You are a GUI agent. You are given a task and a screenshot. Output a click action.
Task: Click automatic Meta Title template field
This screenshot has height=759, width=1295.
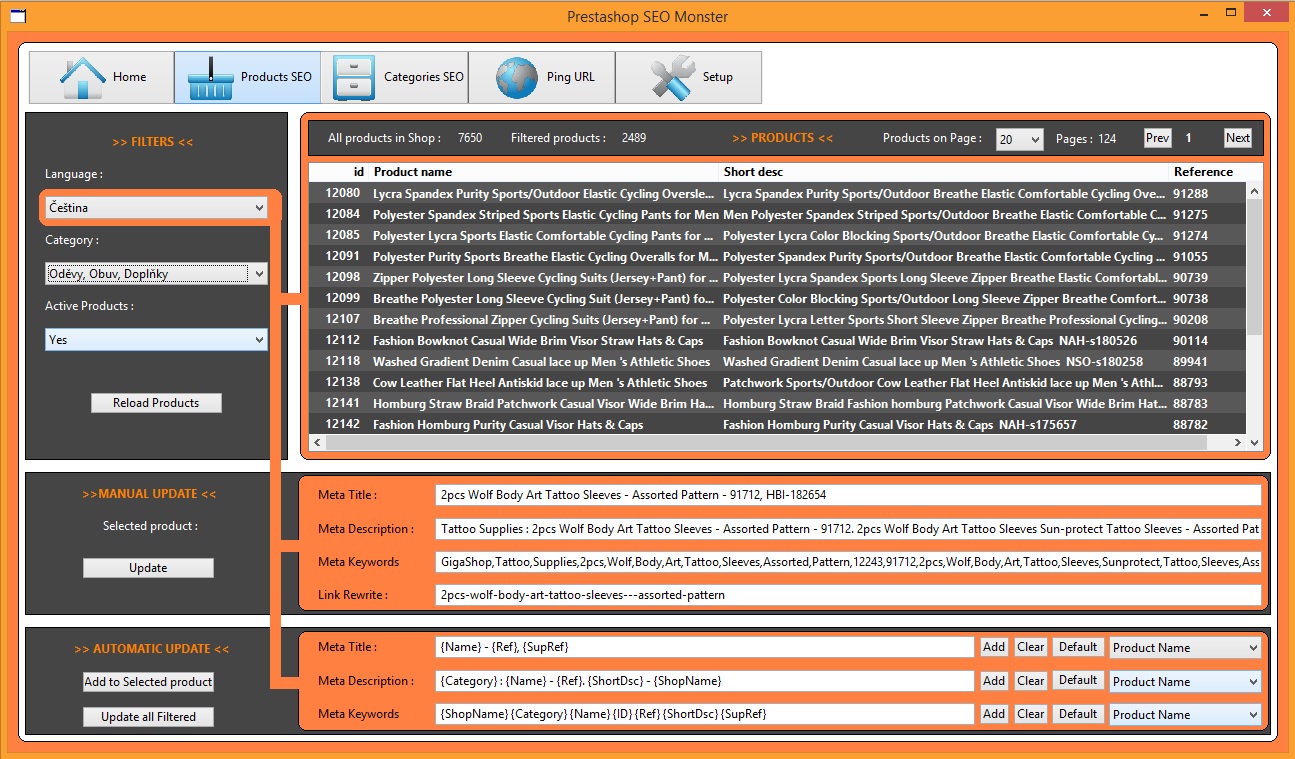pyautogui.click(x=705, y=647)
